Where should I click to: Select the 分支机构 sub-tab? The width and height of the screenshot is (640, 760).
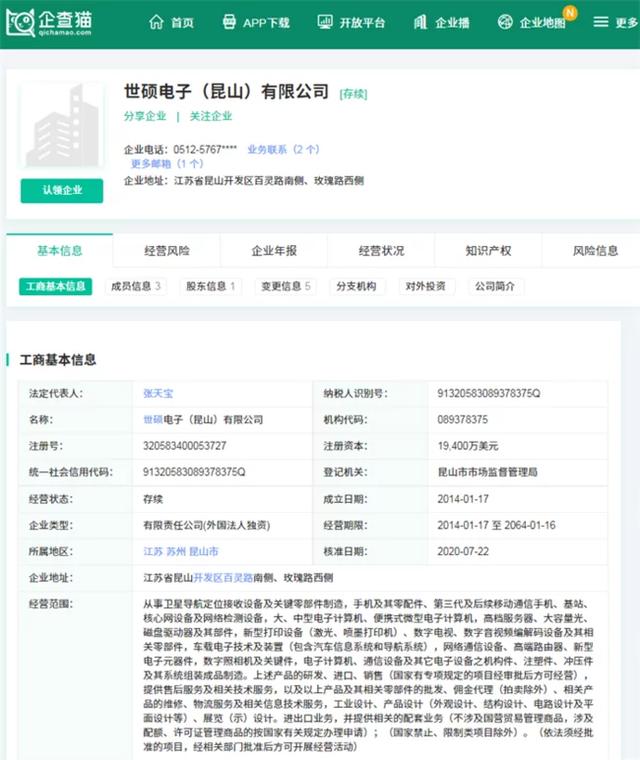tap(356, 286)
